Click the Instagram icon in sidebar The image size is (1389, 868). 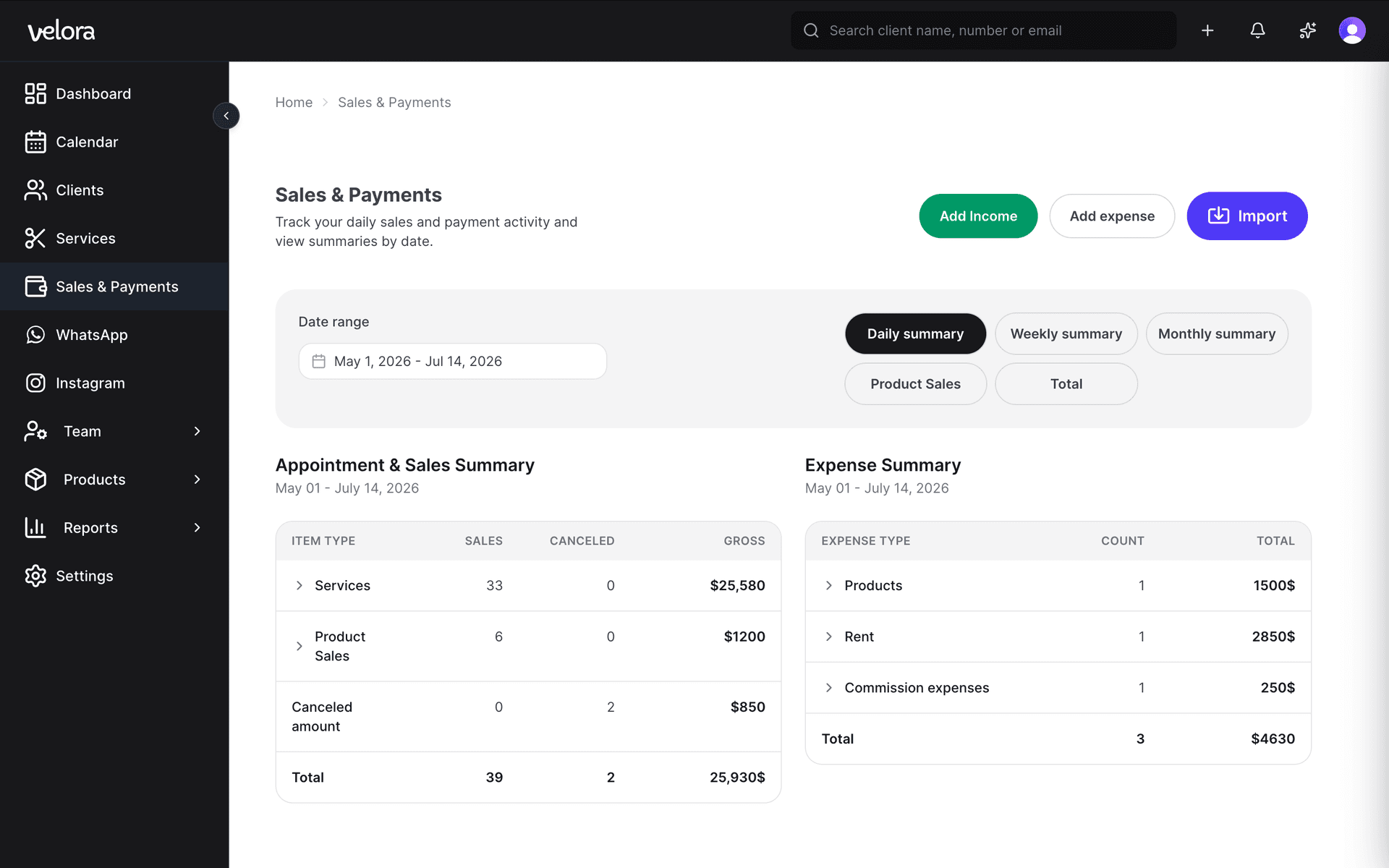tap(35, 383)
